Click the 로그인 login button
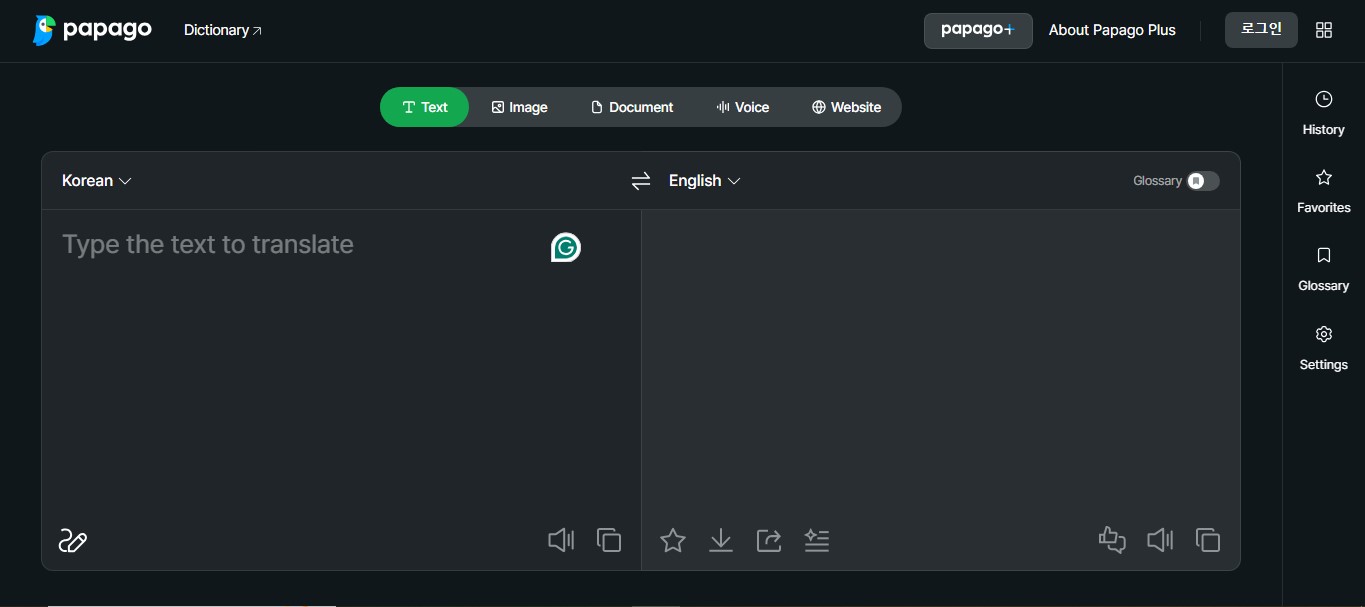This screenshot has width=1365, height=607. (x=1261, y=30)
